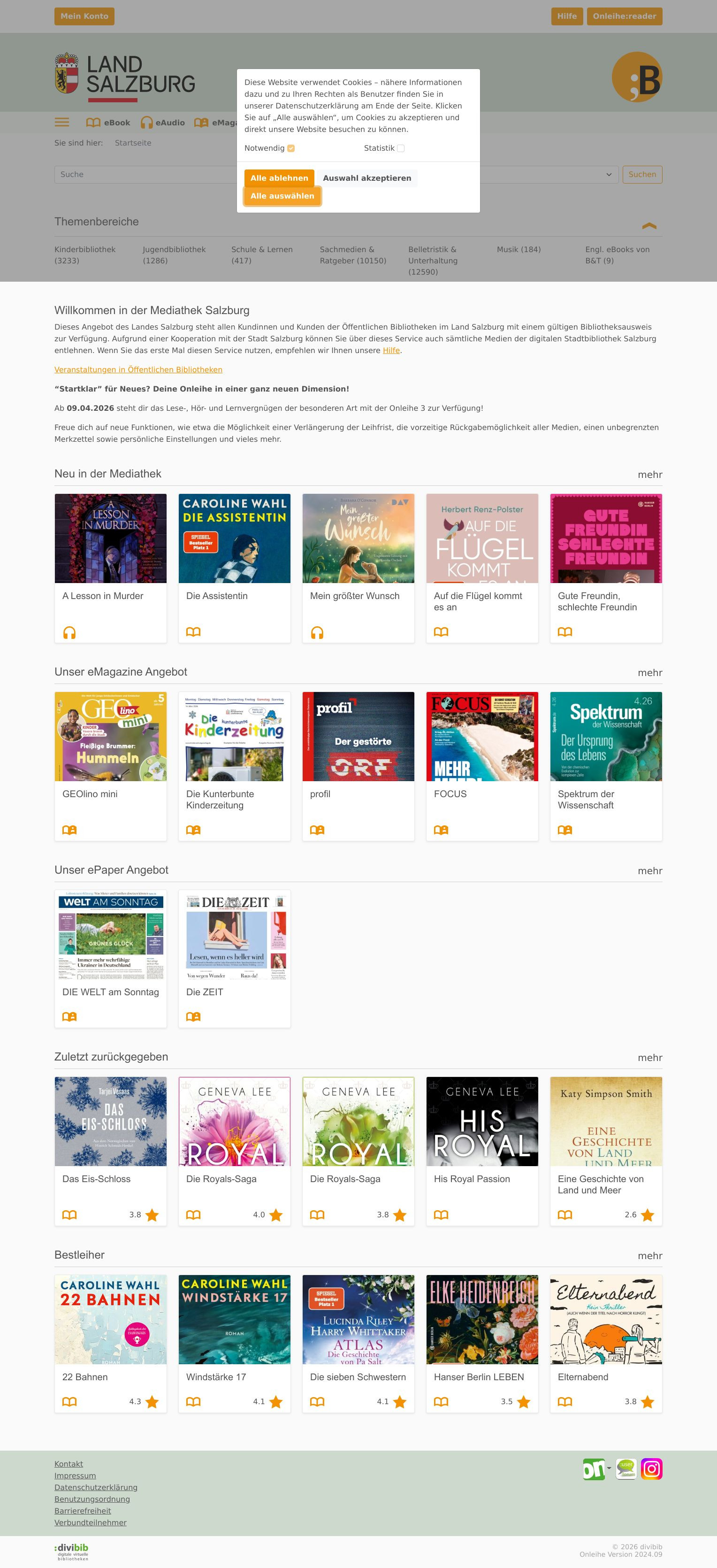
Task: Click the eMagazine icon under GEOlino mini
Action: pos(69,830)
